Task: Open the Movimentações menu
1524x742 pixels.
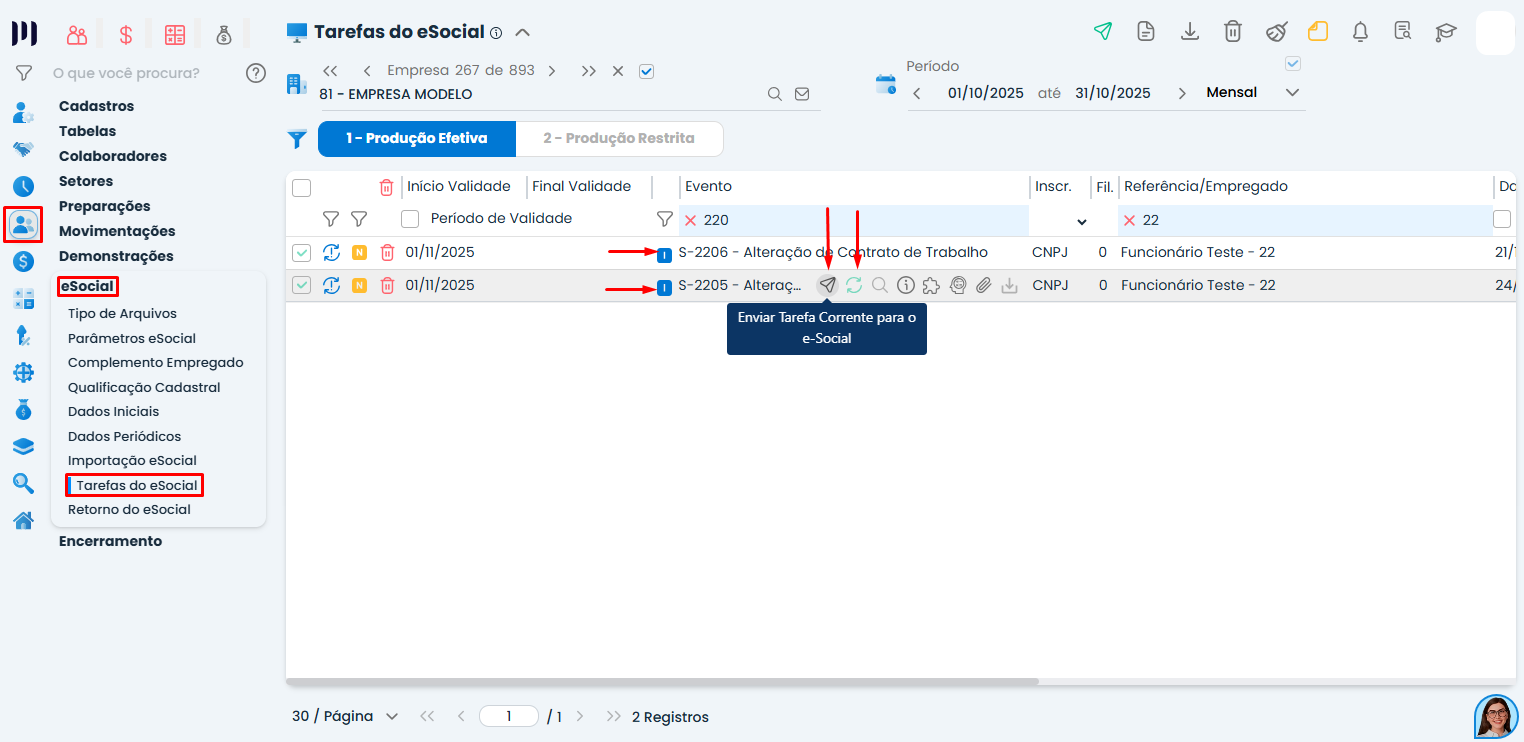Action: coord(117,231)
